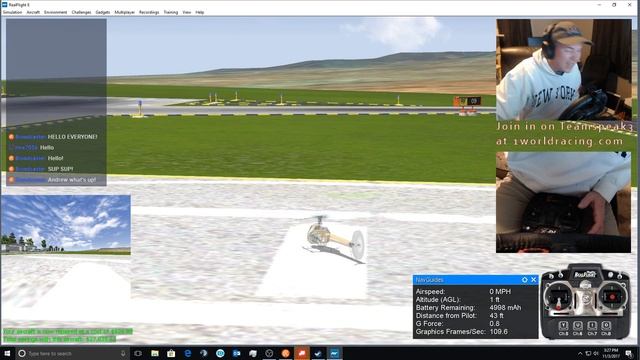This screenshot has height=360, width=640.
Task: Open Outlook from the taskbar
Action: (x=237, y=353)
